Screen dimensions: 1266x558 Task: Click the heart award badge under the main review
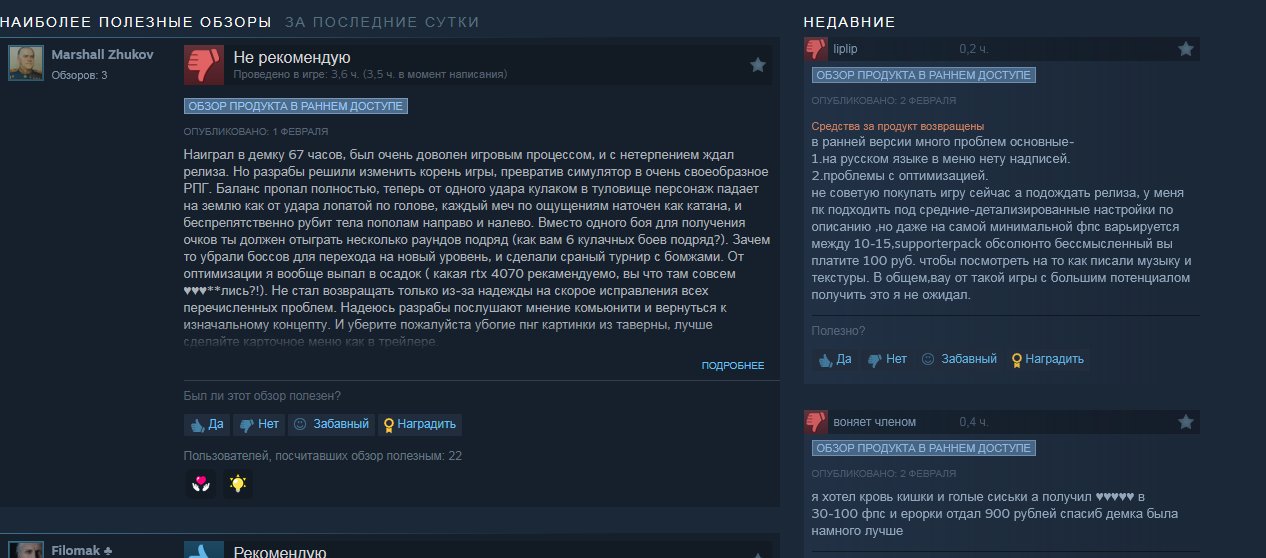tap(201, 484)
